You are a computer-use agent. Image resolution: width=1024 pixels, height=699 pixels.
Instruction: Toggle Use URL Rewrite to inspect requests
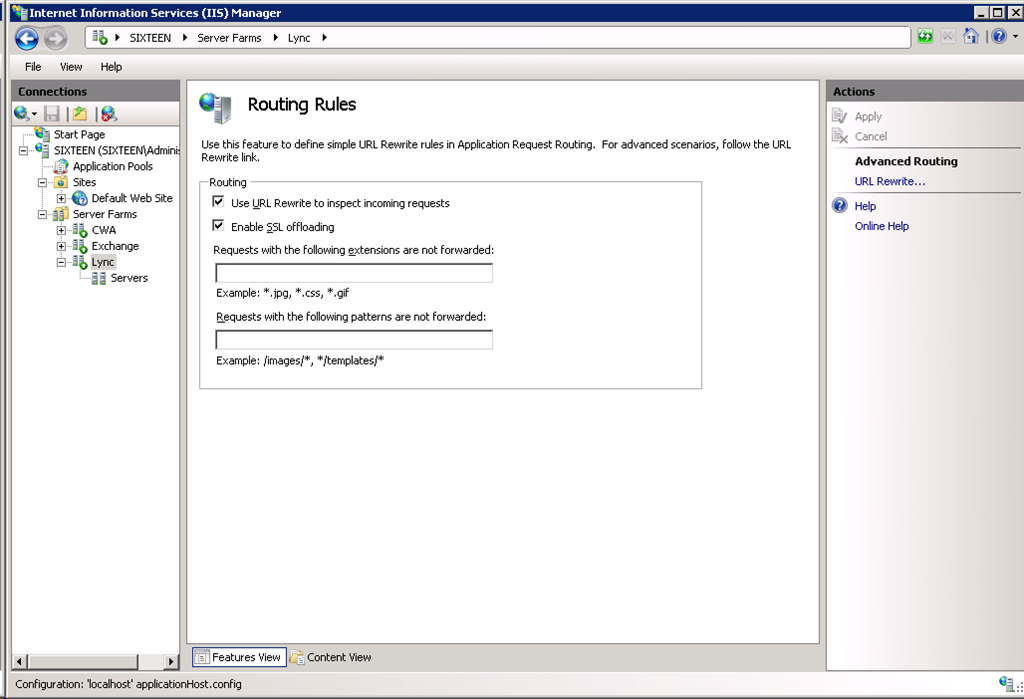[218, 202]
